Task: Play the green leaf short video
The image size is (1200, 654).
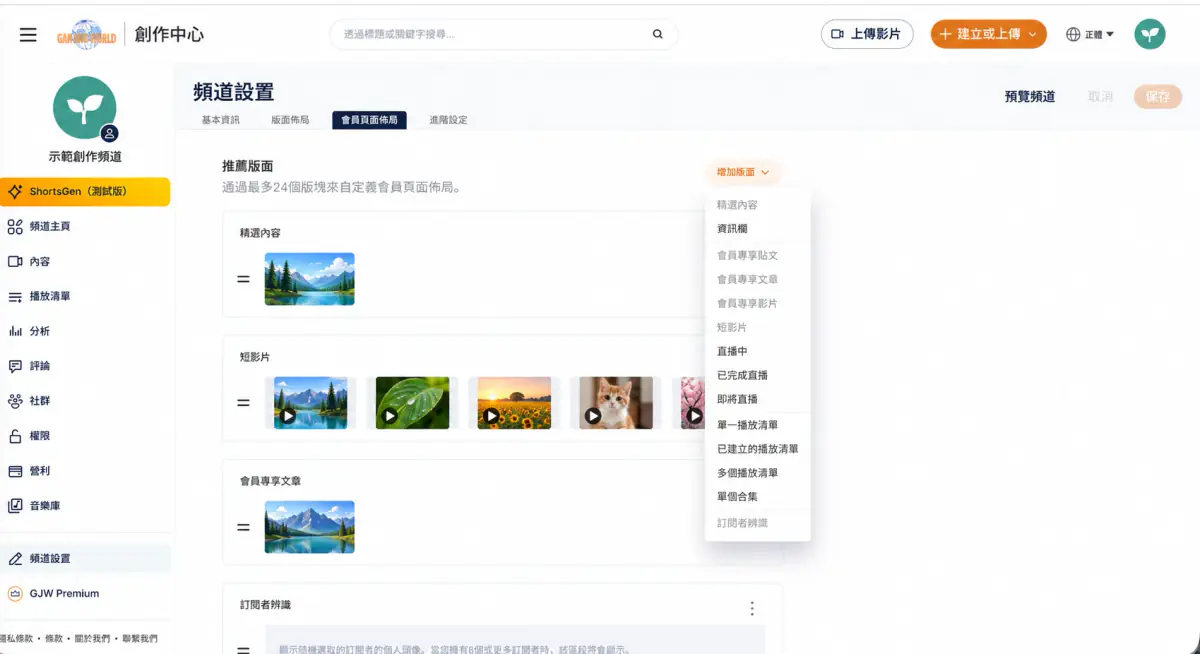Action: 412,403
